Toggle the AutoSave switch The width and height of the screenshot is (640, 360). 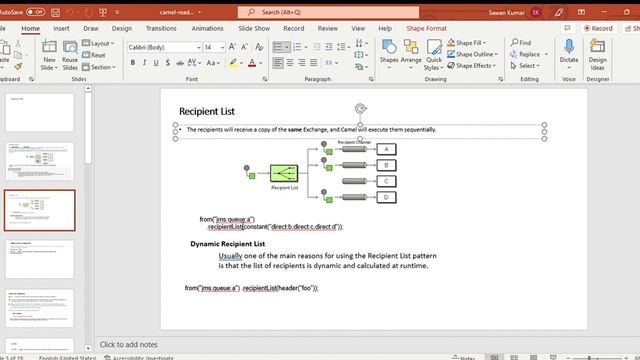(36, 12)
